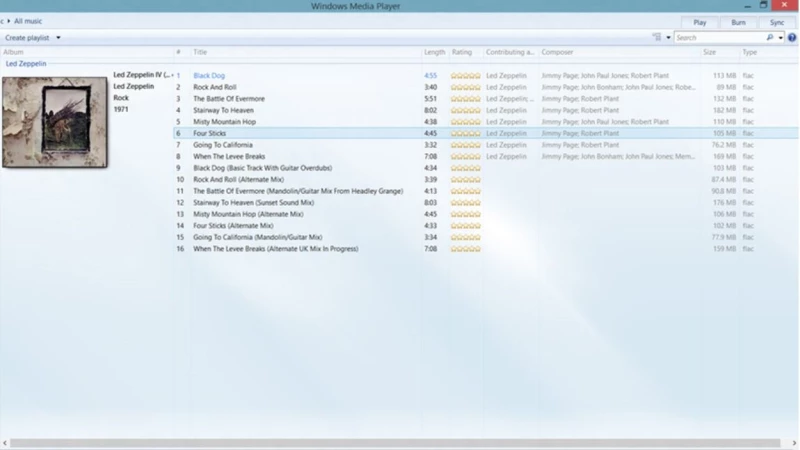Open the Help icon
This screenshot has height=450, width=800.
[792, 37]
